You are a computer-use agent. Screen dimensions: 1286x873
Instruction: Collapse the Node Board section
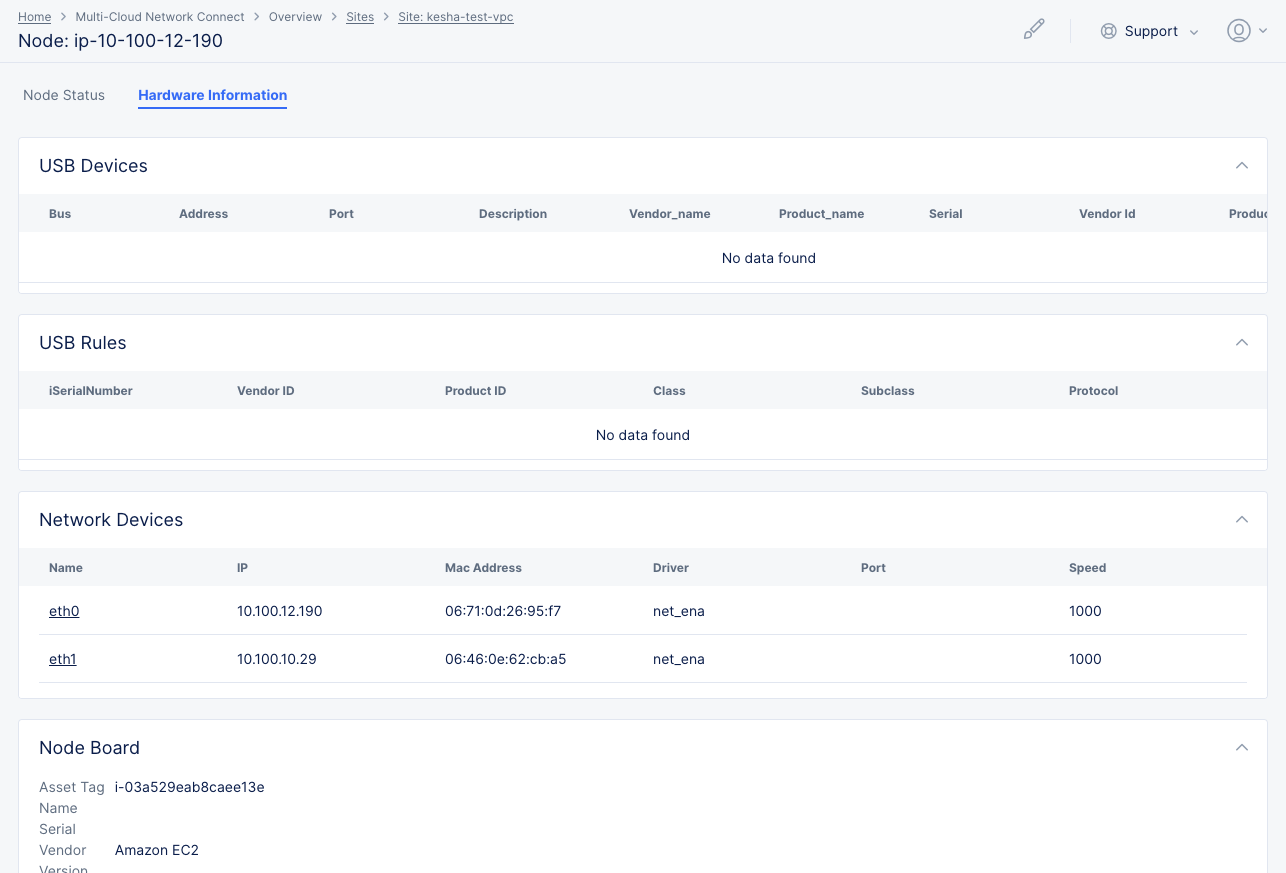coord(1241,747)
